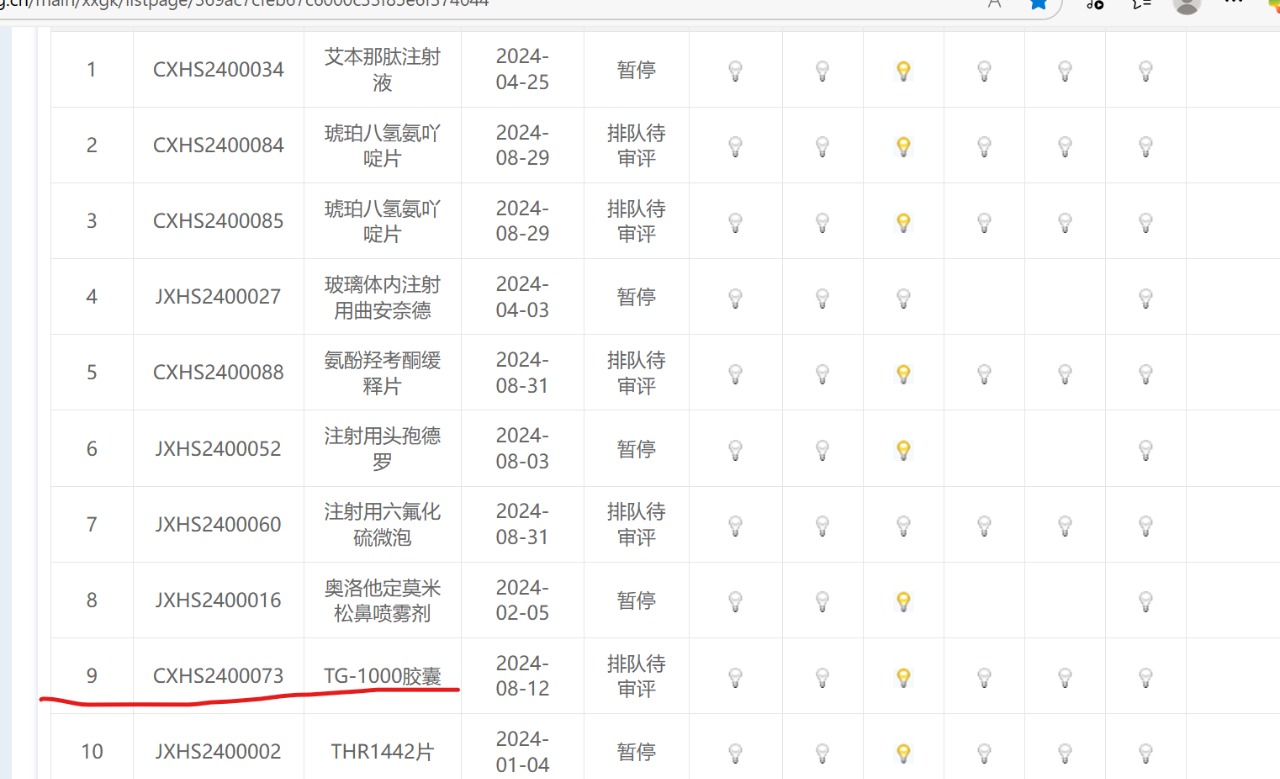Select the last bulb icon in the JXHS2400027 row
The height and width of the screenshot is (779, 1280).
[x=1146, y=297]
